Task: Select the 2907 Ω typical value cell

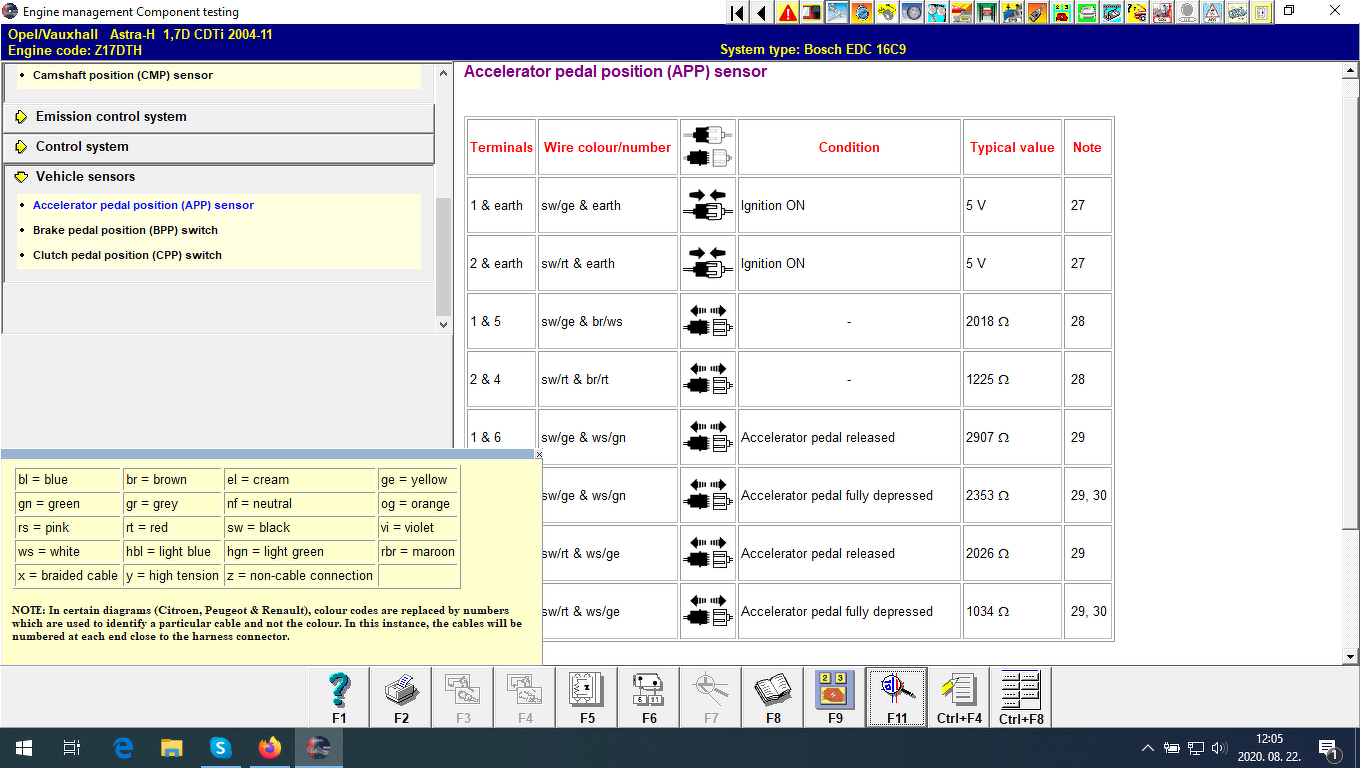Action: pos(1012,437)
